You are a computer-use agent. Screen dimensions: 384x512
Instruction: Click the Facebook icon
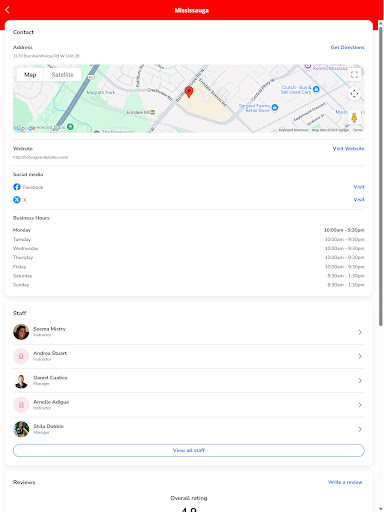[x=17, y=187]
